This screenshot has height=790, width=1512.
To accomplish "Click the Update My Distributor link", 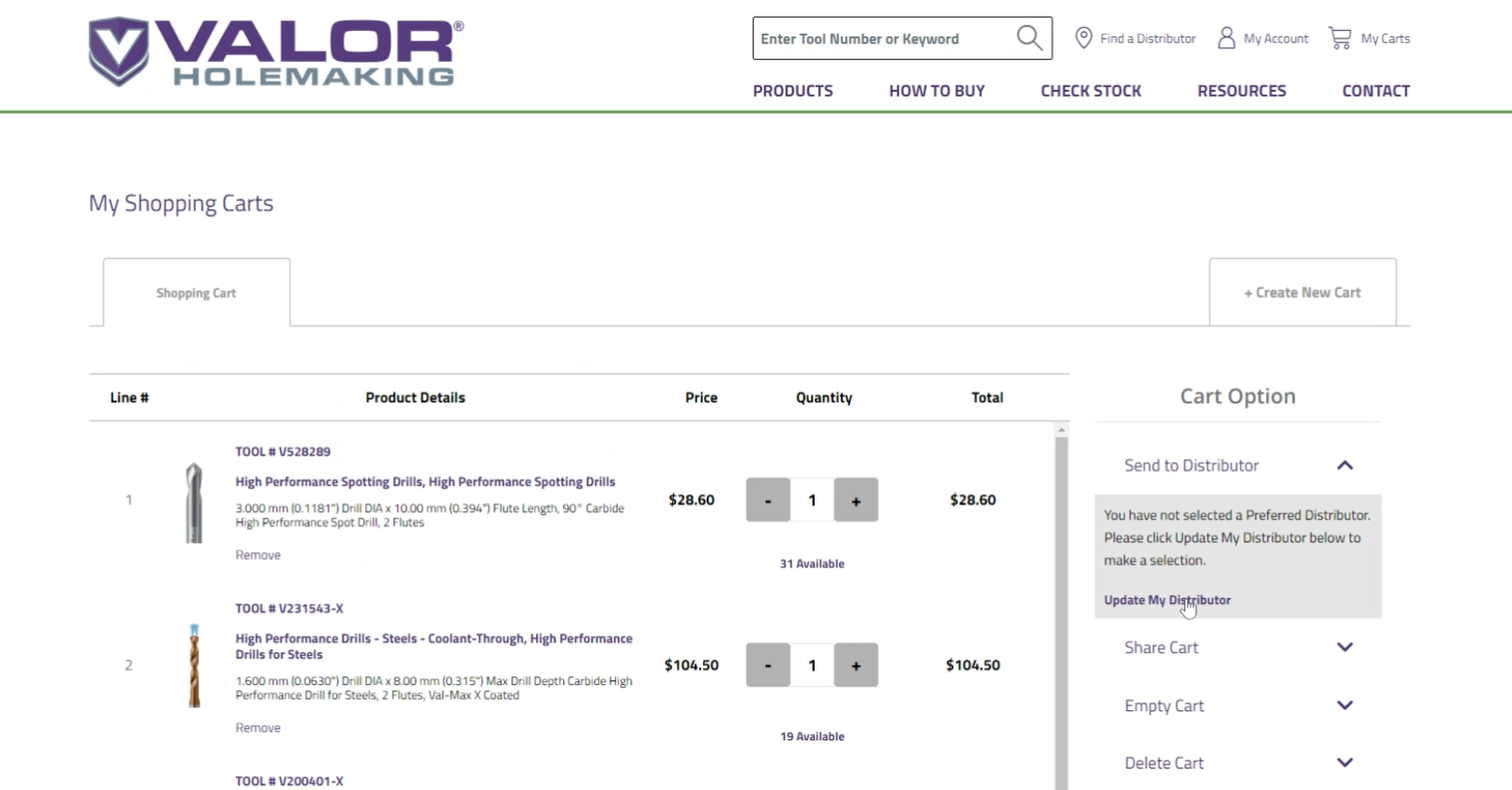I will point(1167,600).
